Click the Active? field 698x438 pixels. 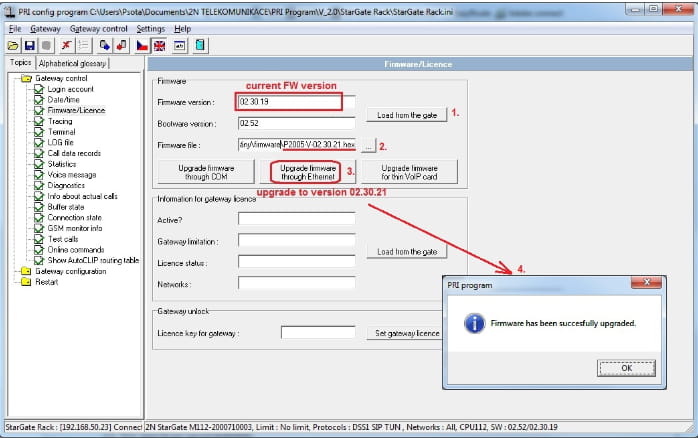pos(296,219)
